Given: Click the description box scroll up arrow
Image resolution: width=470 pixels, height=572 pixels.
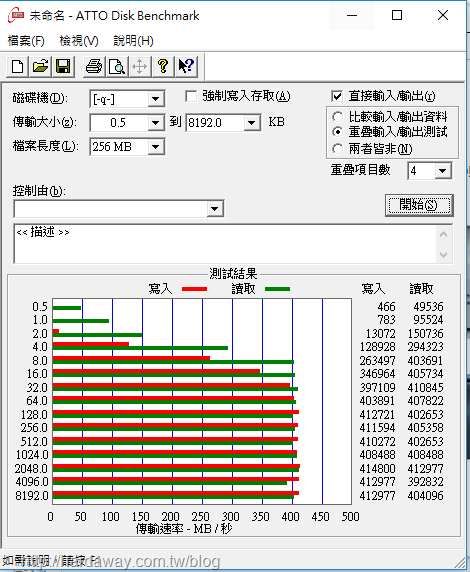Looking at the screenshot, I should click(x=443, y=234).
